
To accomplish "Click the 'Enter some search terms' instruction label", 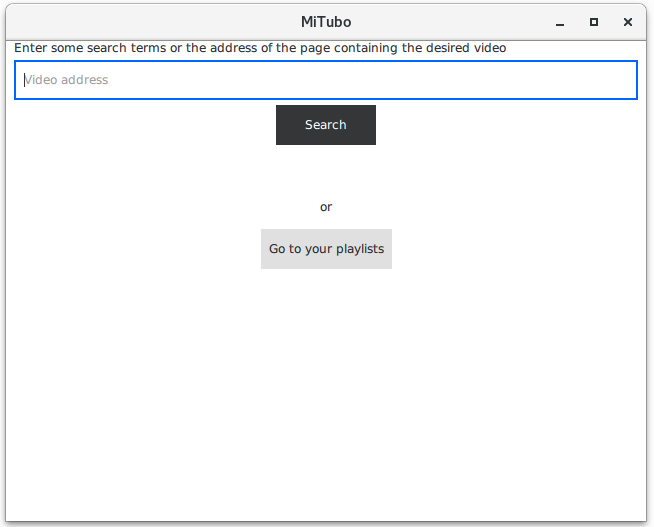I will point(260,48).
